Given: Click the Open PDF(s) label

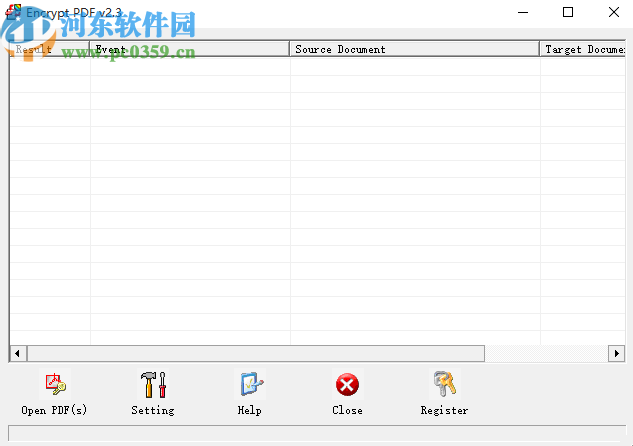Looking at the screenshot, I should tap(54, 410).
